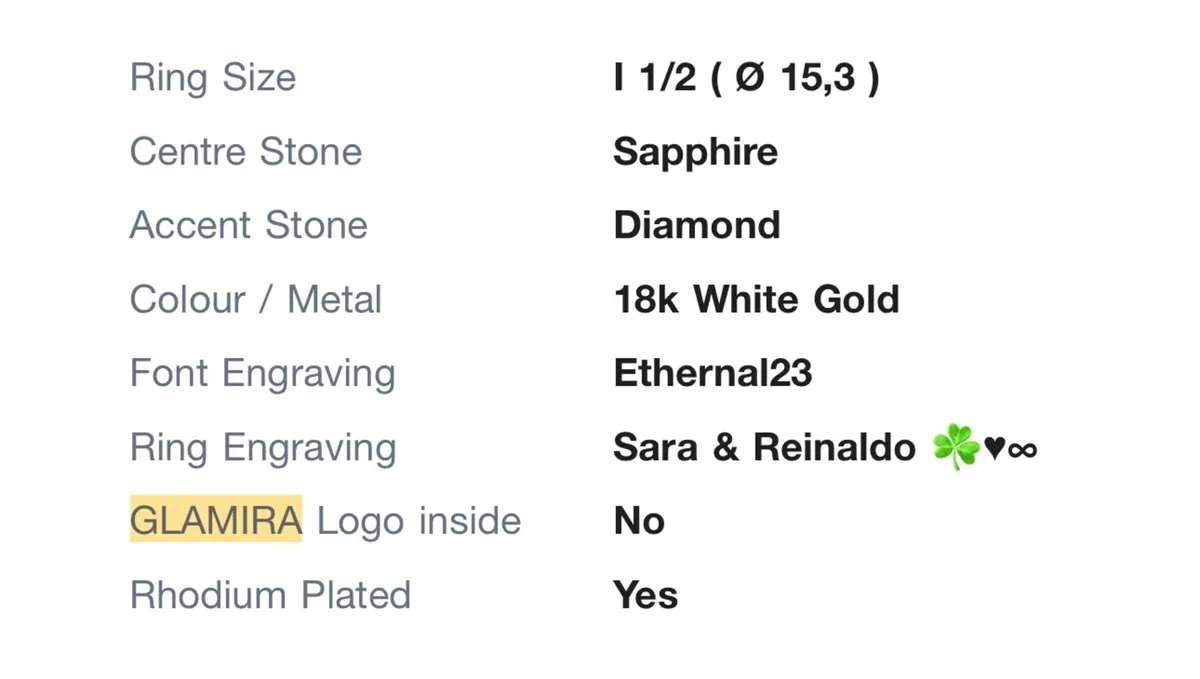Select the Font Engraving label

[263, 375]
